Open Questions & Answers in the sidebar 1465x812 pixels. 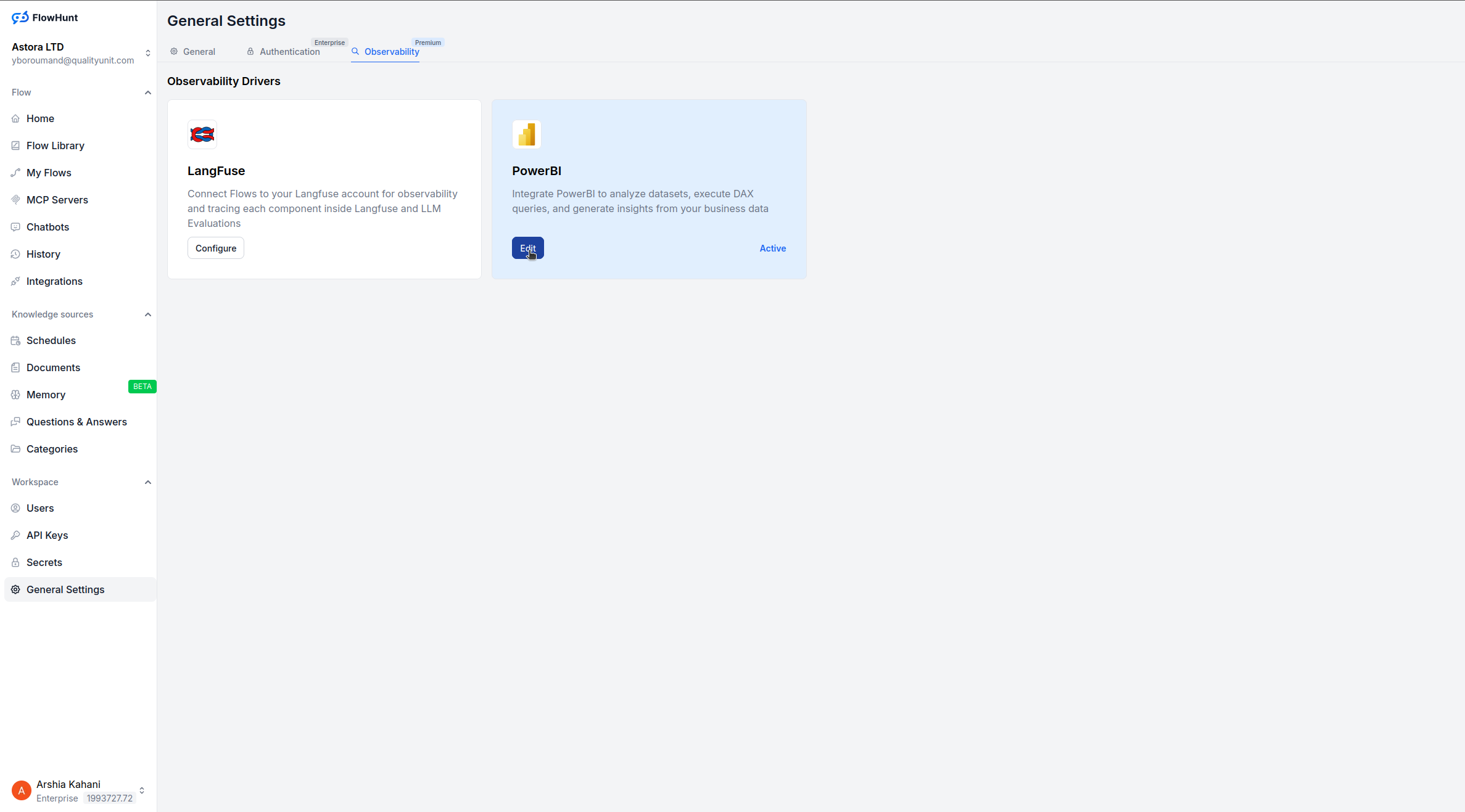[76, 422]
